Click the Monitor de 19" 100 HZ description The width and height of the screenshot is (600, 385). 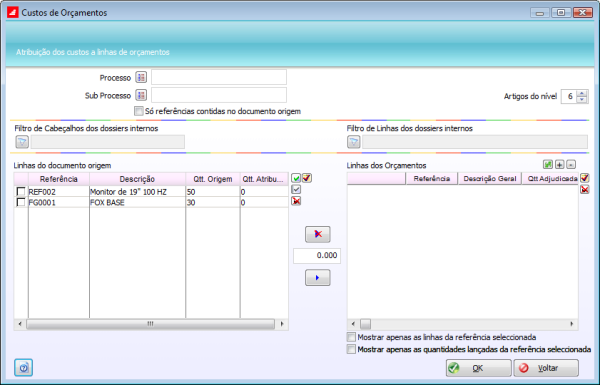(x=137, y=192)
